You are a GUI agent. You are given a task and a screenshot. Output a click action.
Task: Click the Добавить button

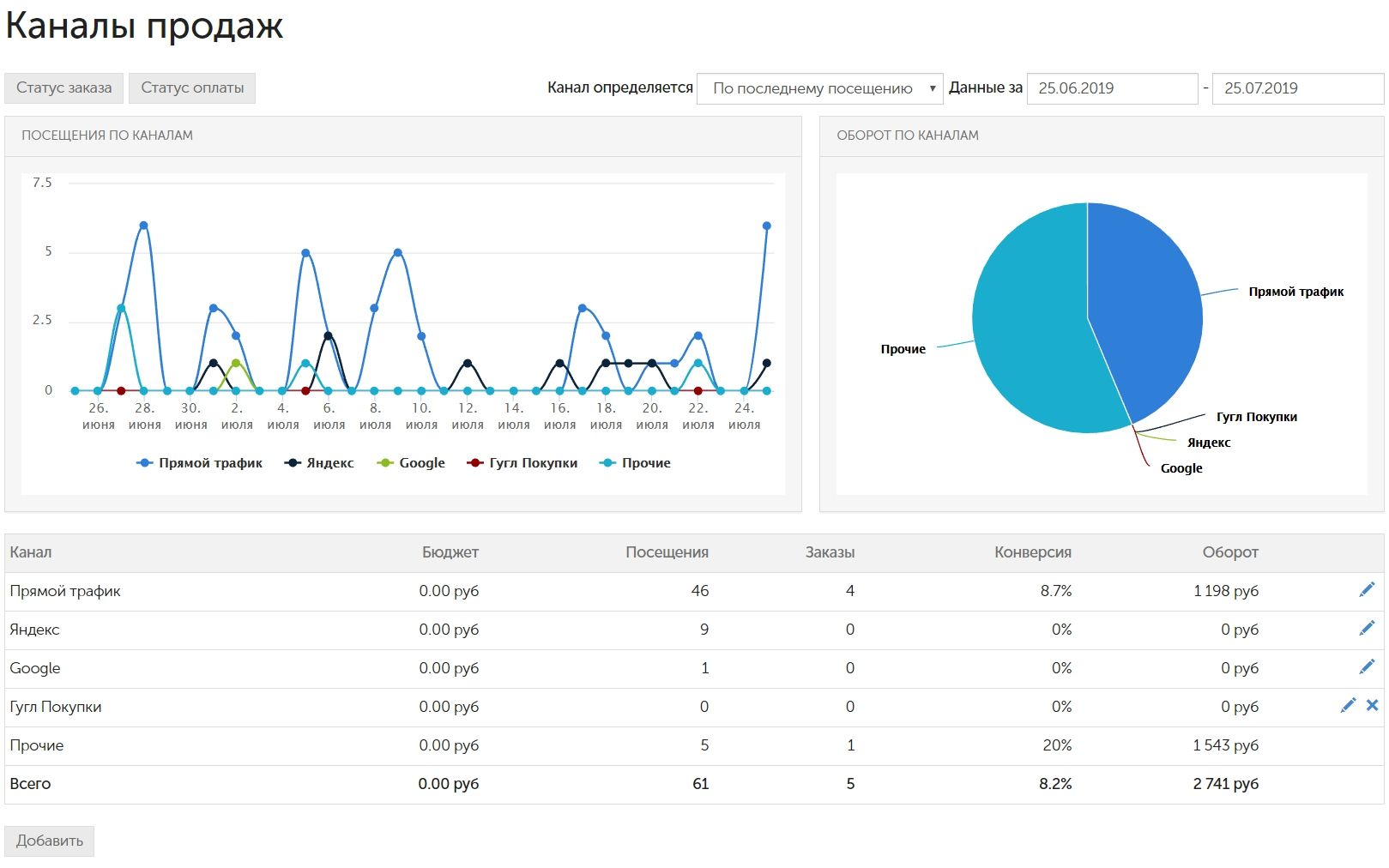pos(50,841)
